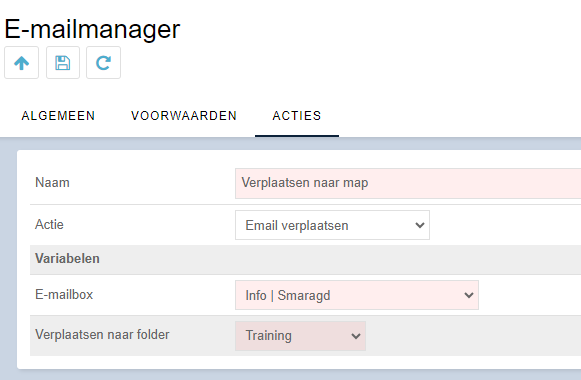The height and width of the screenshot is (380, 581).
Task: Click the up arrow back icon
Action: coord(21,63)
